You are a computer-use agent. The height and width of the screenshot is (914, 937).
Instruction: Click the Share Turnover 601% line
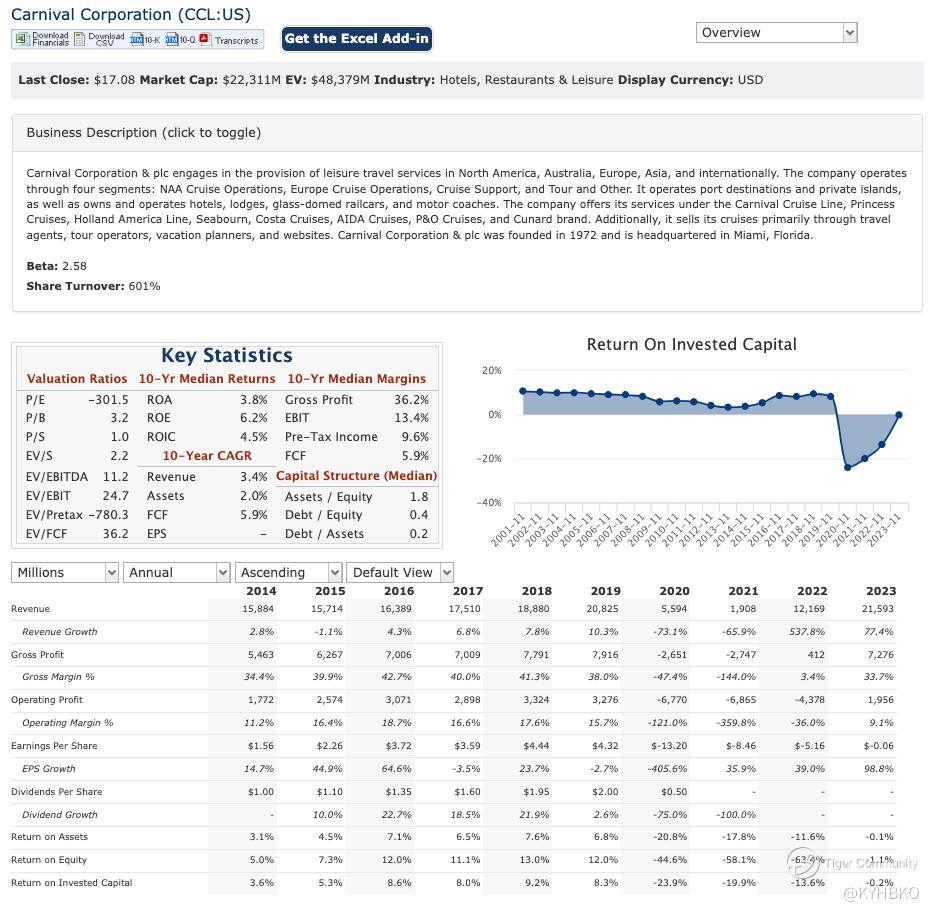pos(93,287)
